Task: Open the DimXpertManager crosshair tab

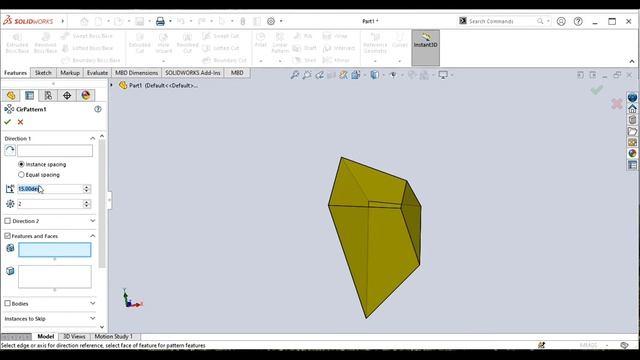Action: [67, 96]
